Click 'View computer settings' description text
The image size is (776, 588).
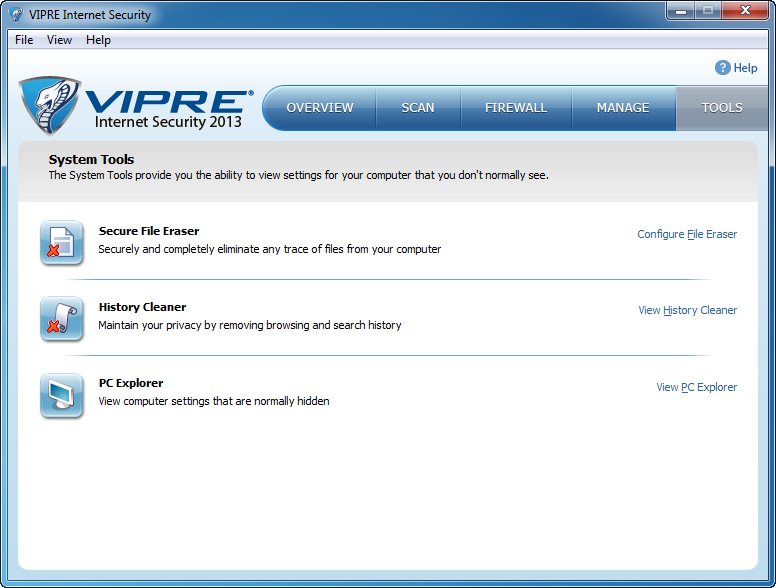point(213,401)
